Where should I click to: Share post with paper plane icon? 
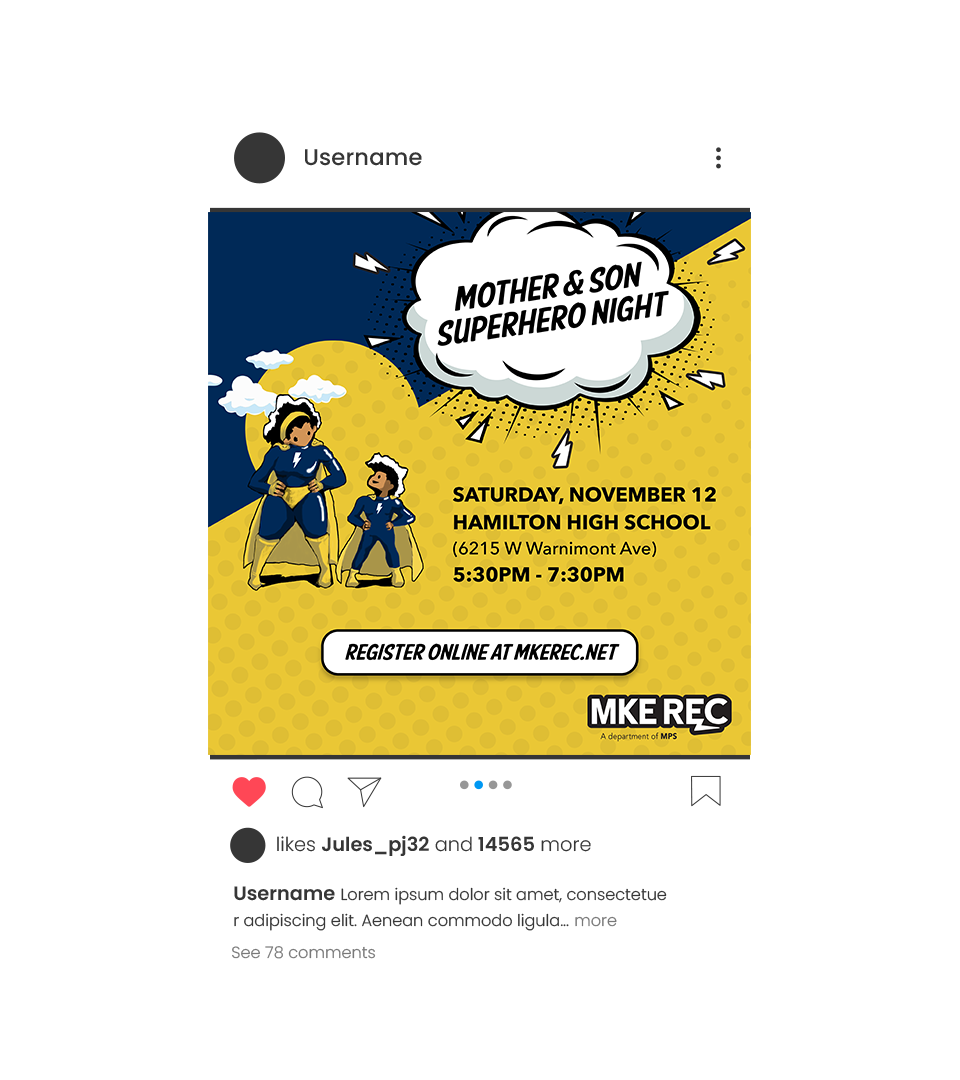pos(364,791)
